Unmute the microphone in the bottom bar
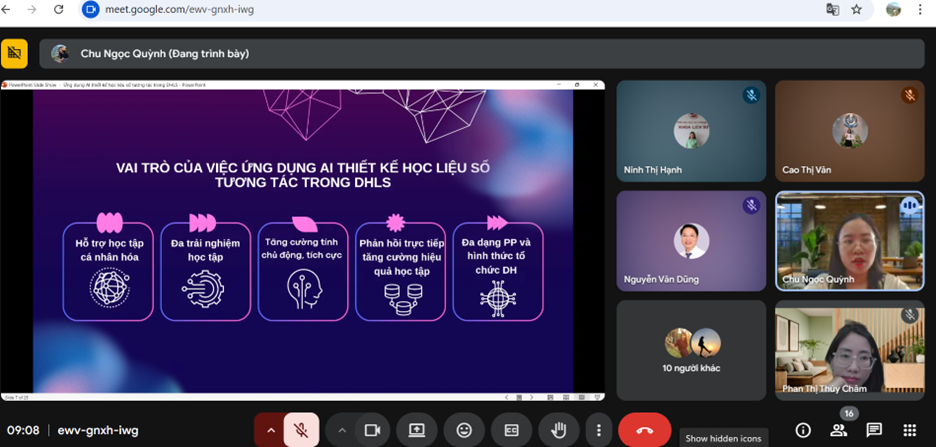 click(x=300, y=430)
